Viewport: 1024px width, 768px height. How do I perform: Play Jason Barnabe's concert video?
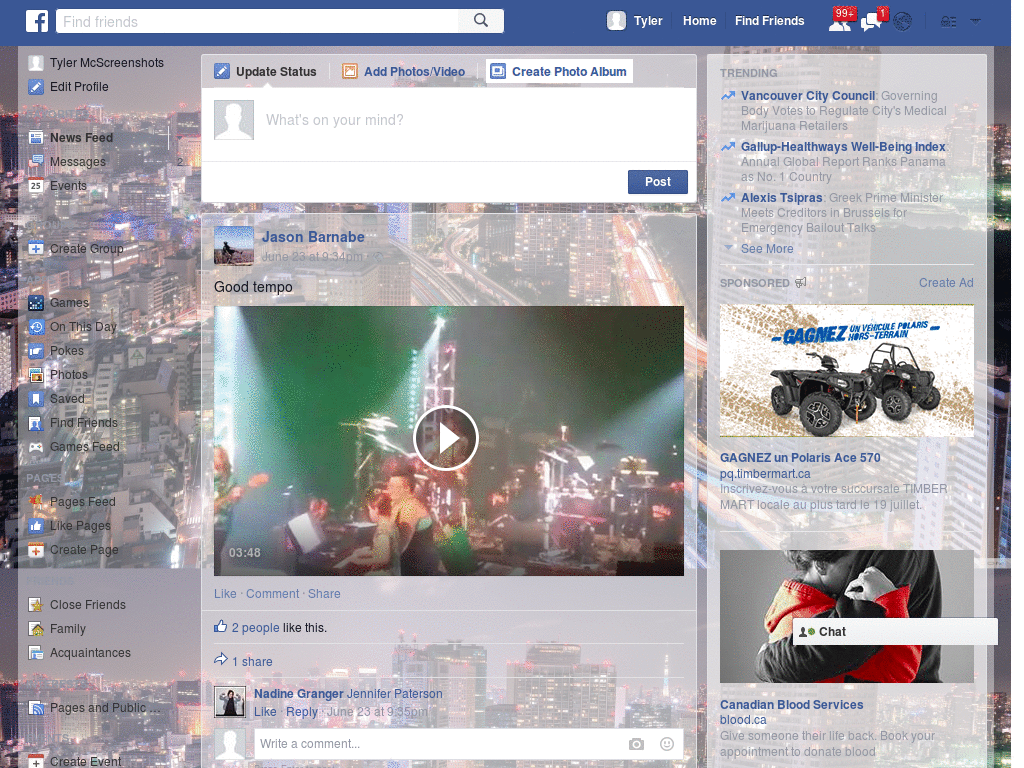447,438
